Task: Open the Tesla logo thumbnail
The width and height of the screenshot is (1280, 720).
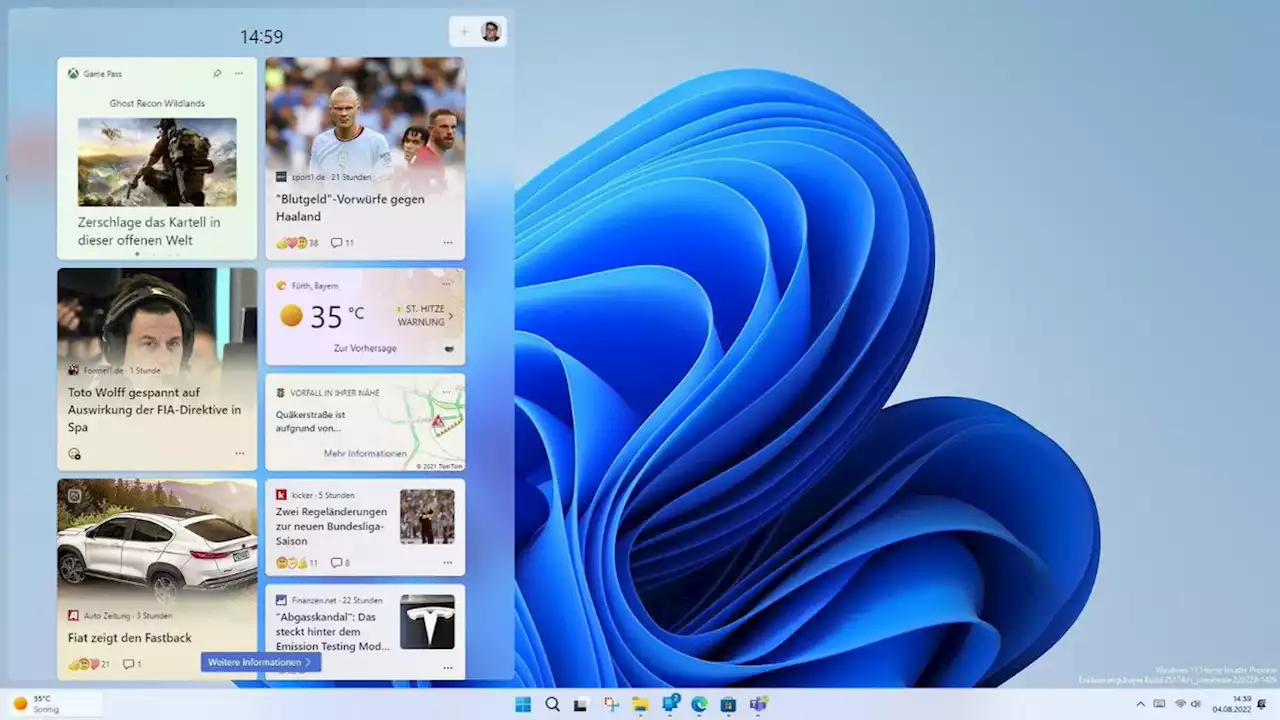Action: [427, 622]
